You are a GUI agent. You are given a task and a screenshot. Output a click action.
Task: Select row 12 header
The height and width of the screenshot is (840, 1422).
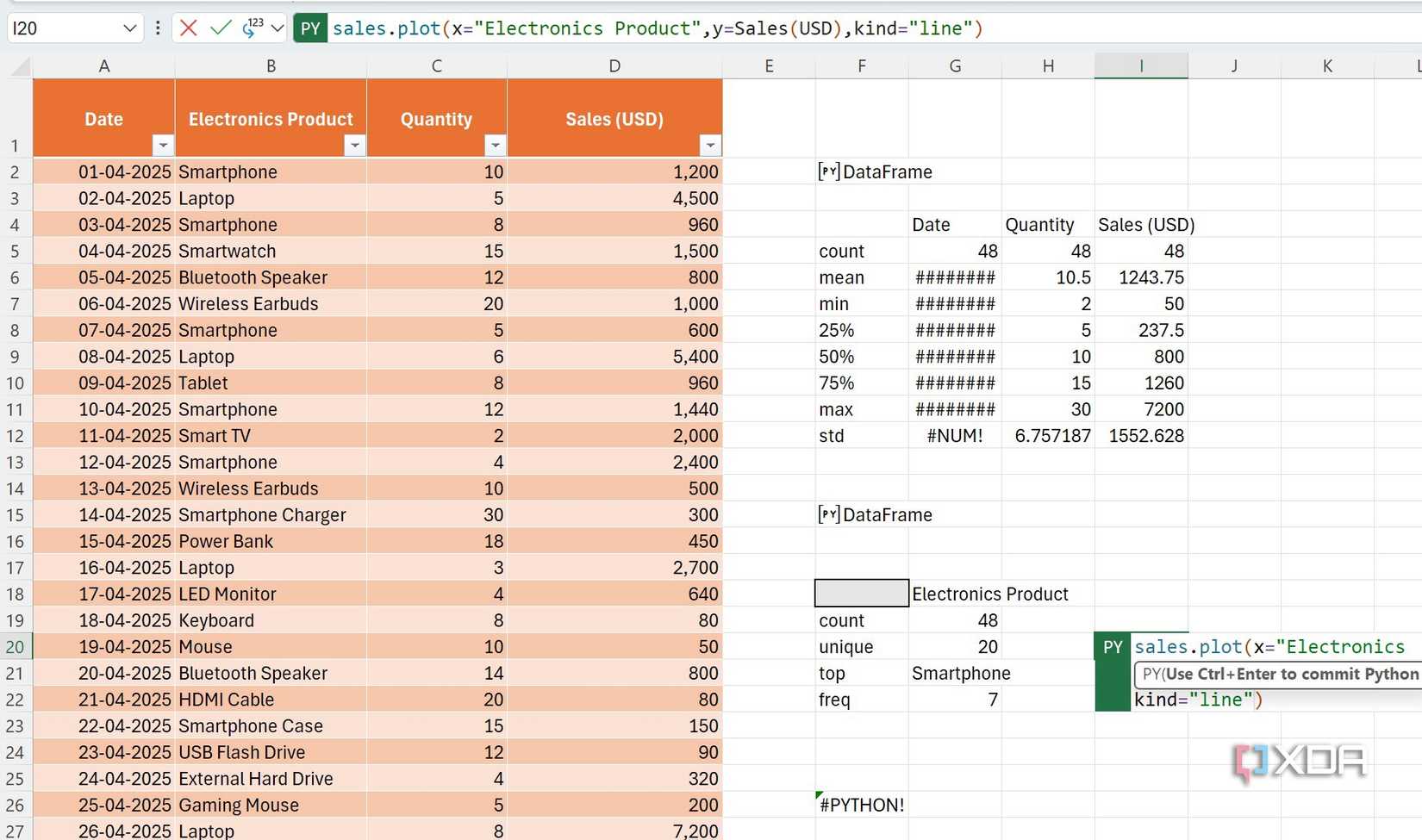16,436
